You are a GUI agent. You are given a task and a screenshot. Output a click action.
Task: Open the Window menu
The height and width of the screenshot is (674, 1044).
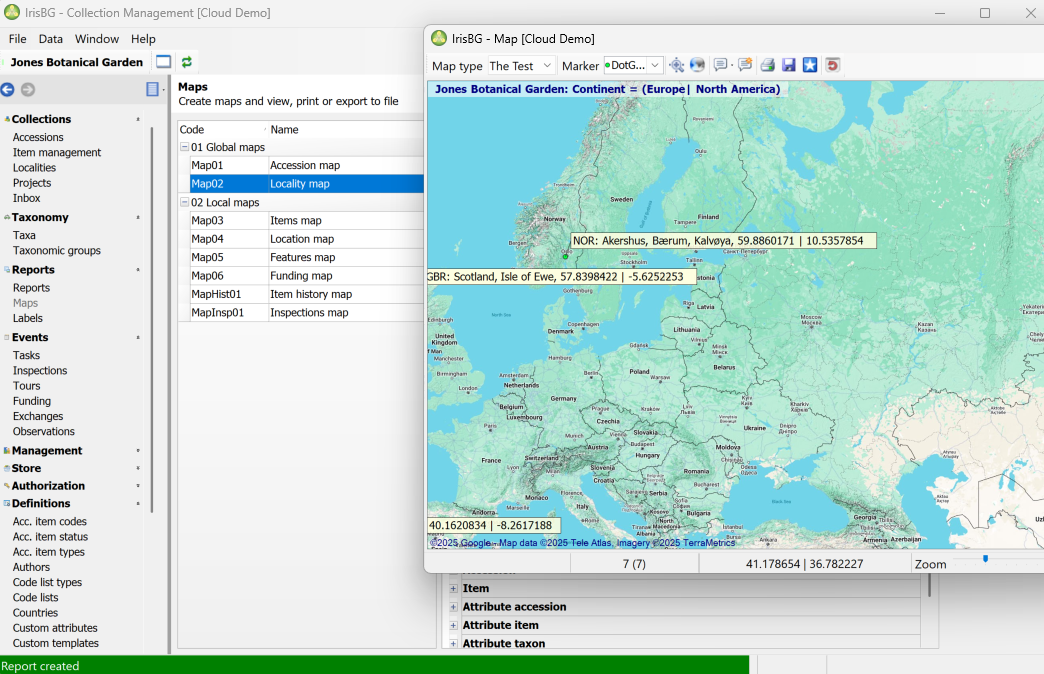[97, 39]
